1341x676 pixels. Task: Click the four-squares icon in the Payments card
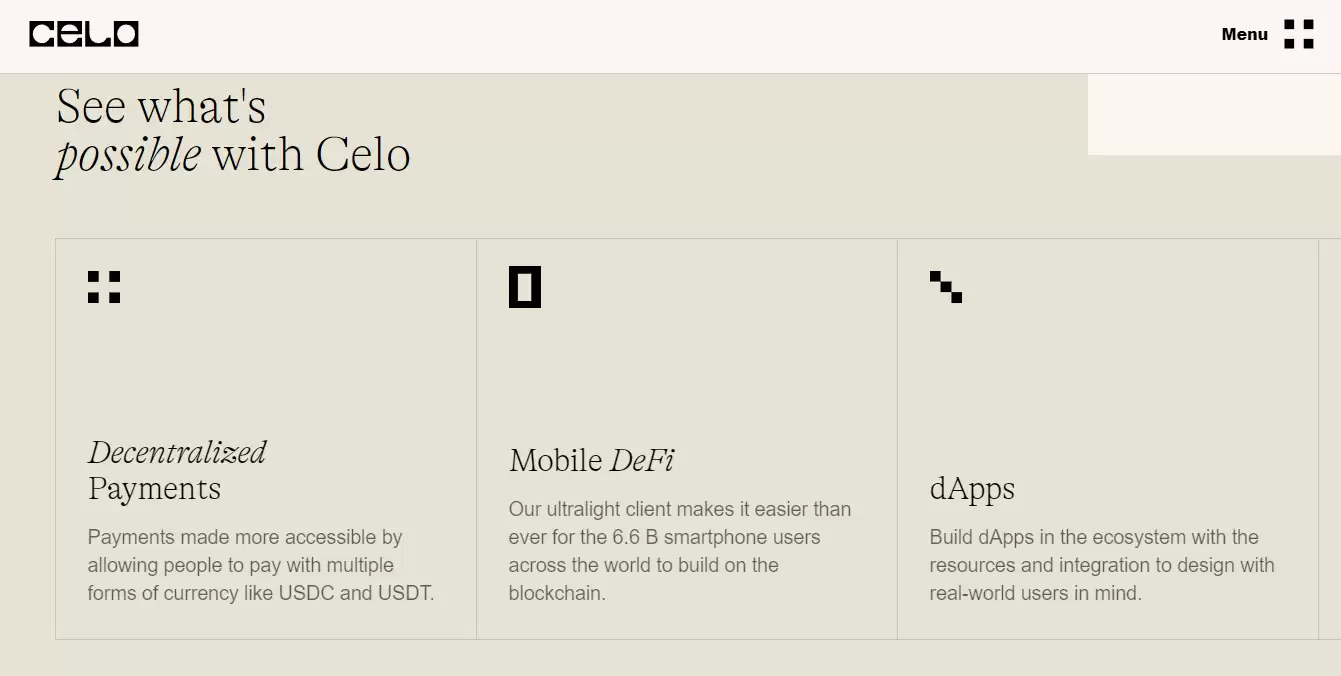[x=104, y=287]
